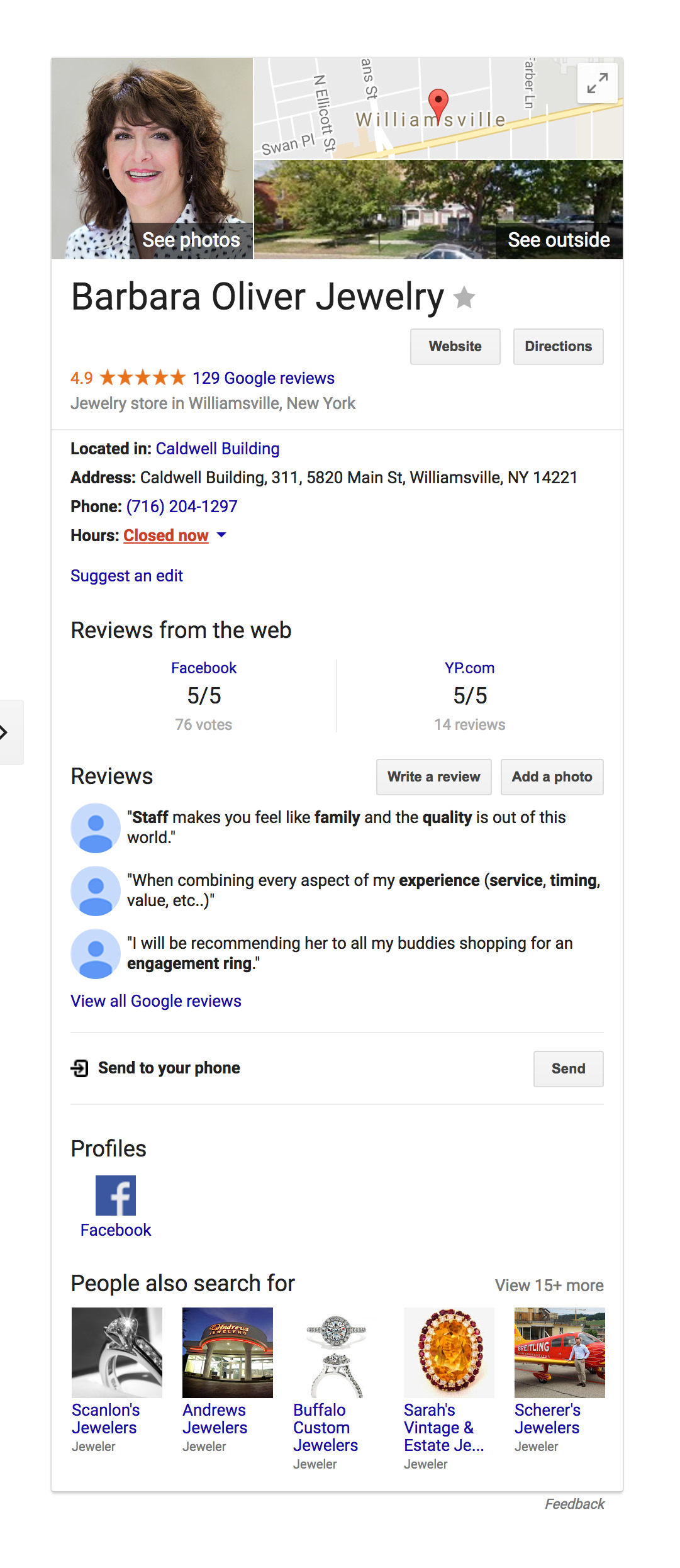680x1568 pixels.
Task: Click the Barbara Oliver Jewelry title
Action: tap(258, 297)
